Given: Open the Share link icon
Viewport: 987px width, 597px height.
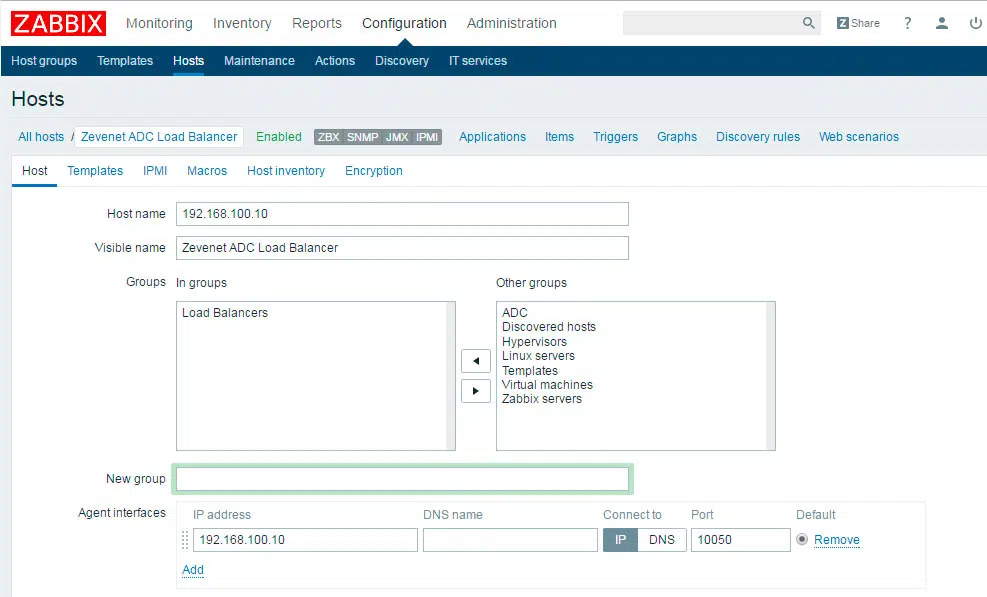Looking at the screenshot, I should pos(858,23).
